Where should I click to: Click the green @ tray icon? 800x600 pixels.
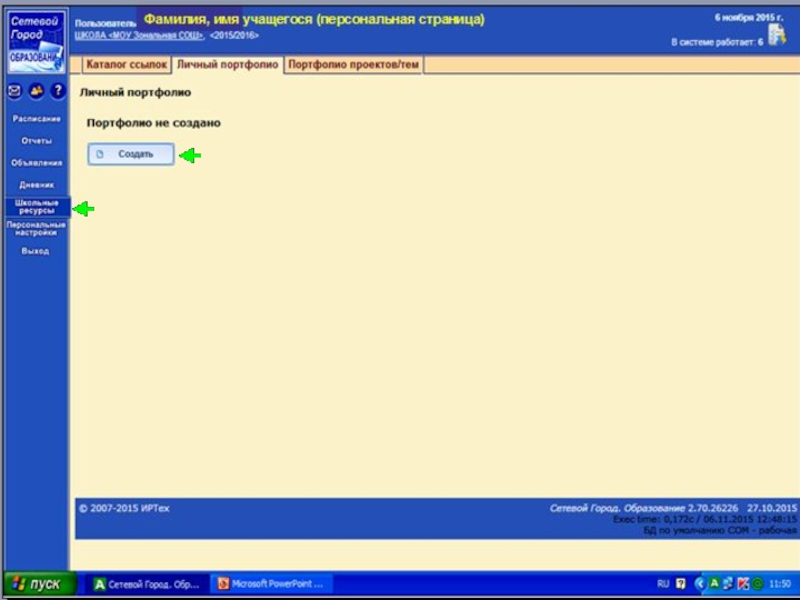pos(758,584)
